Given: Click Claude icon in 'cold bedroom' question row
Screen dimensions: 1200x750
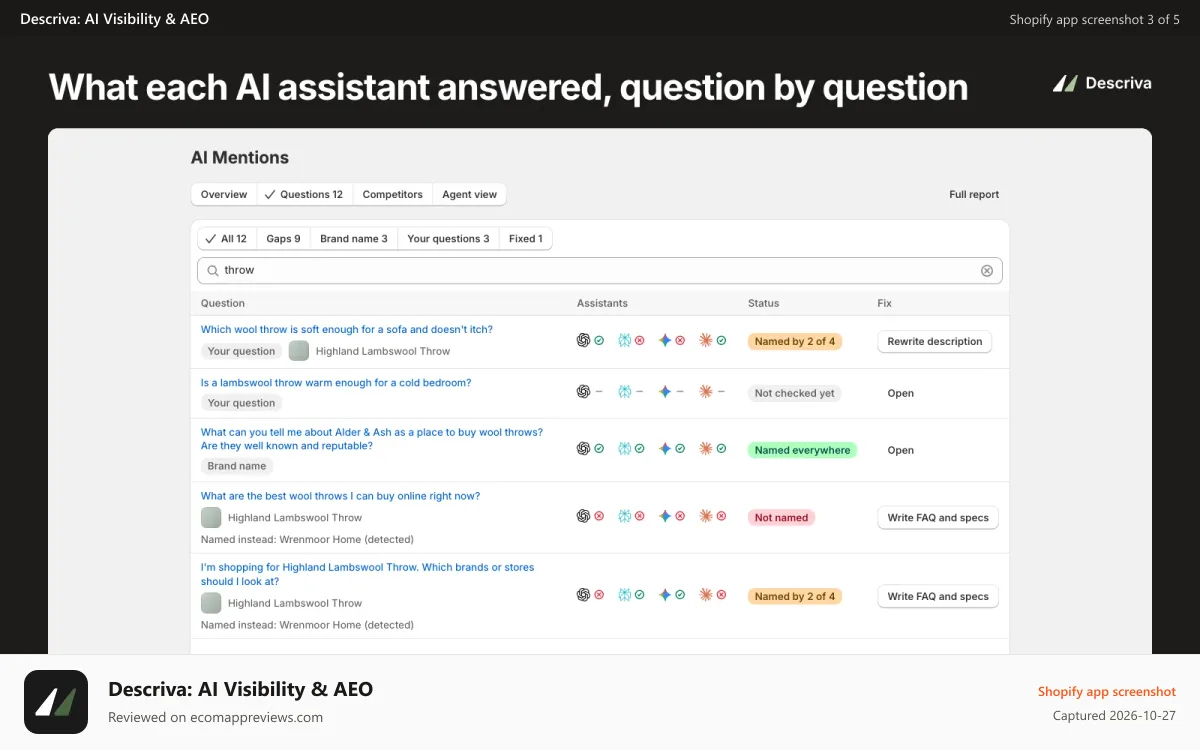Looking at the screenshot, I should click(706, 392).
